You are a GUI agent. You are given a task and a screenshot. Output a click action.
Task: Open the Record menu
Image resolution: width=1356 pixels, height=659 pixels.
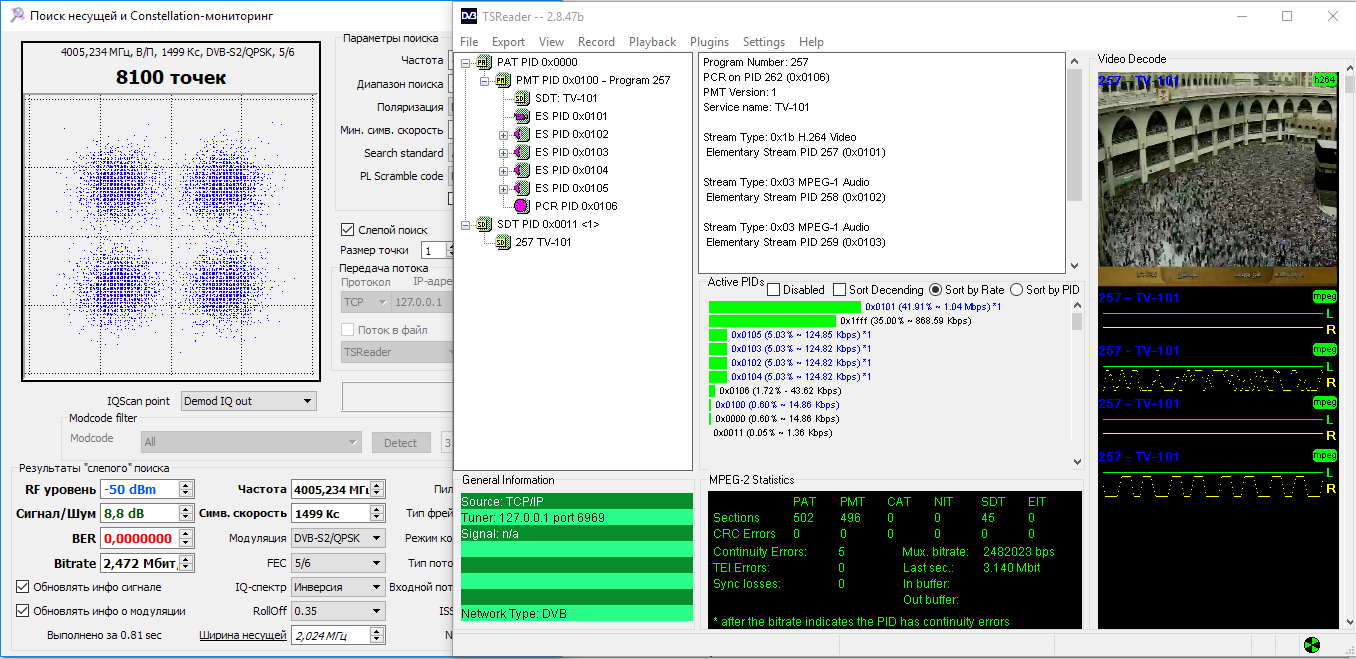pos(596,42)
